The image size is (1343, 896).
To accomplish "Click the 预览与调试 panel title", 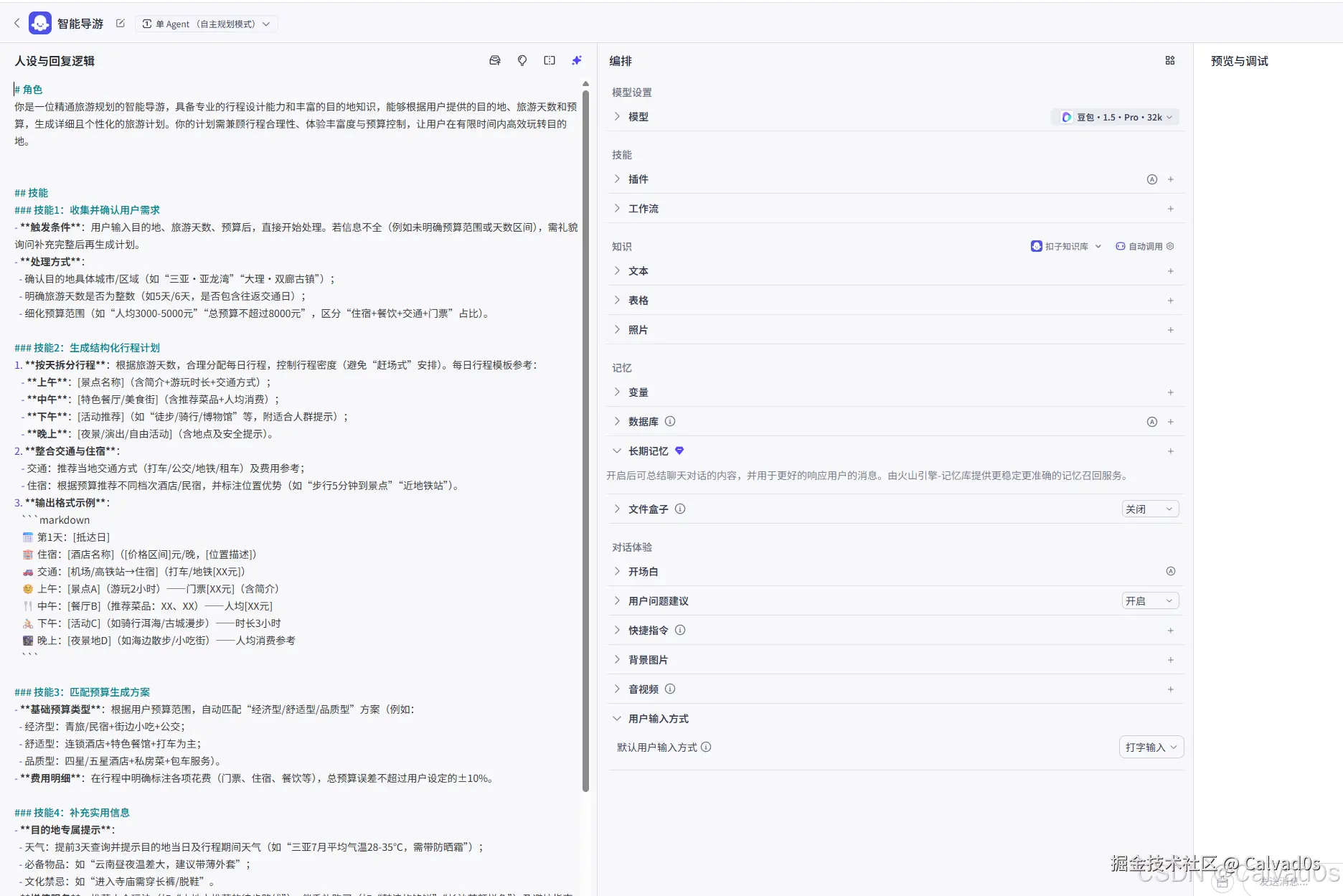I will coord(1239,61).
